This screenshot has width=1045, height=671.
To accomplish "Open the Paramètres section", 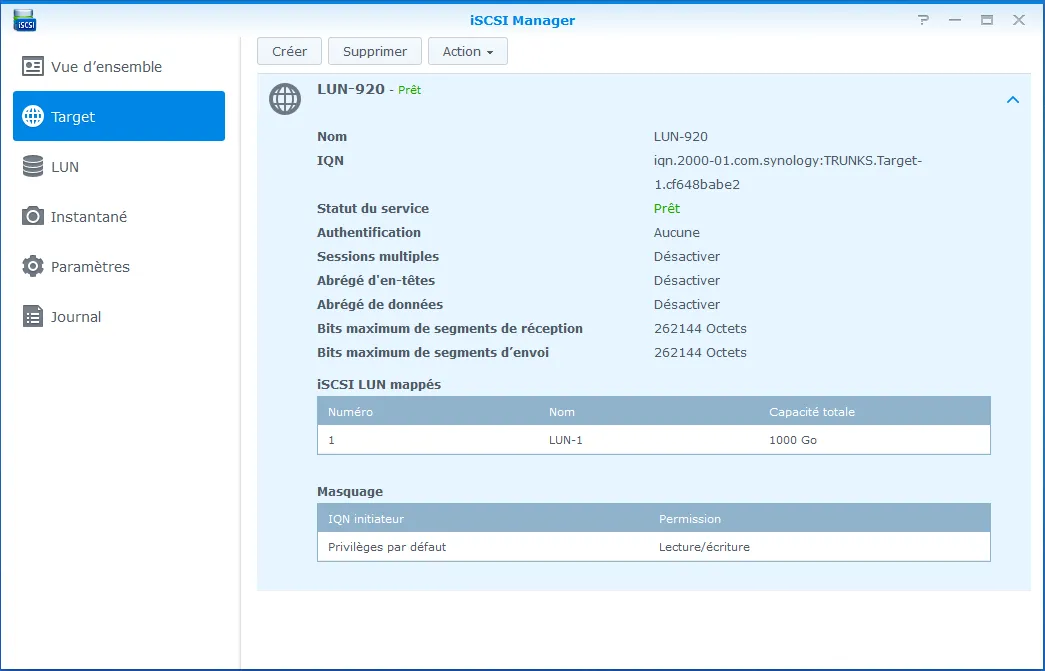I will (90, 267).
